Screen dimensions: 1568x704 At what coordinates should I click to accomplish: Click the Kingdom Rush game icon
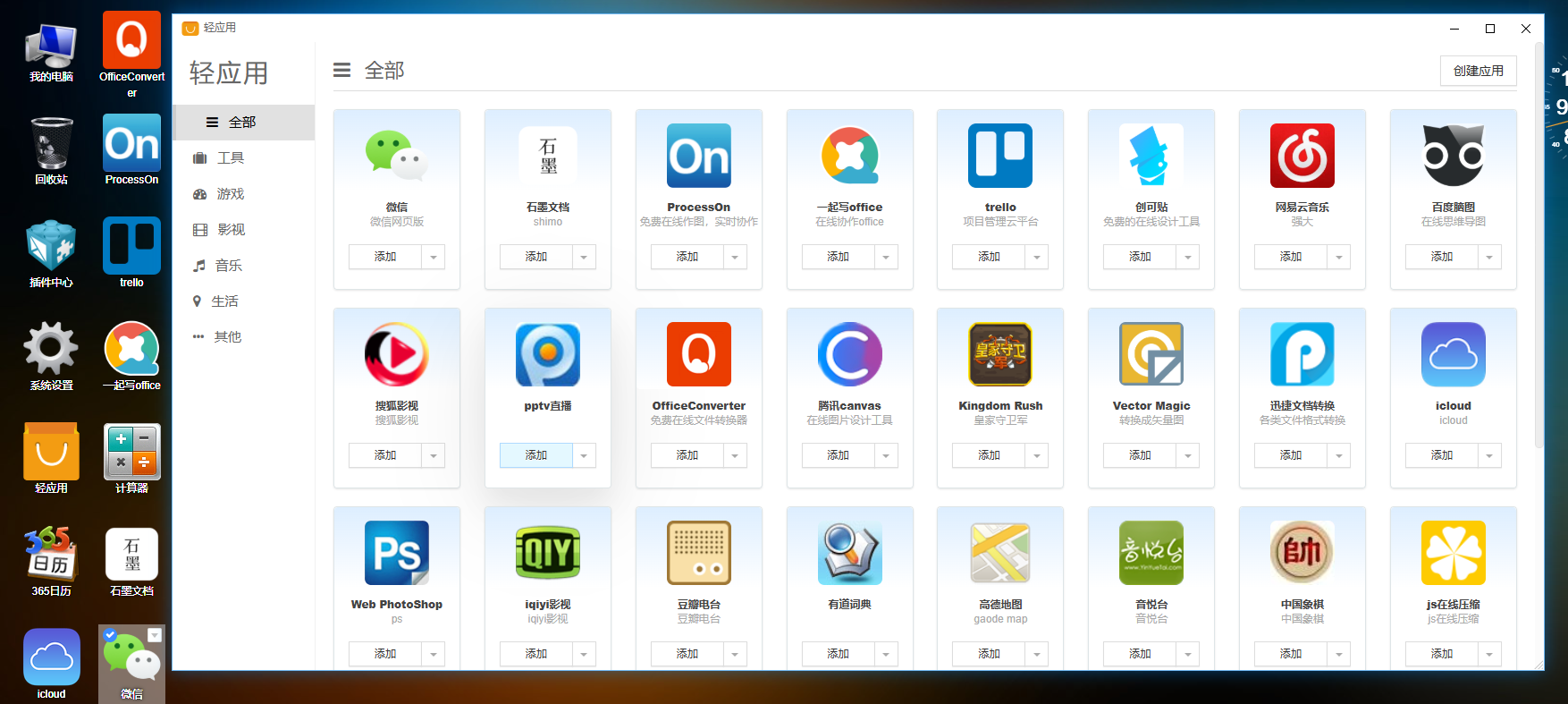1000,354
